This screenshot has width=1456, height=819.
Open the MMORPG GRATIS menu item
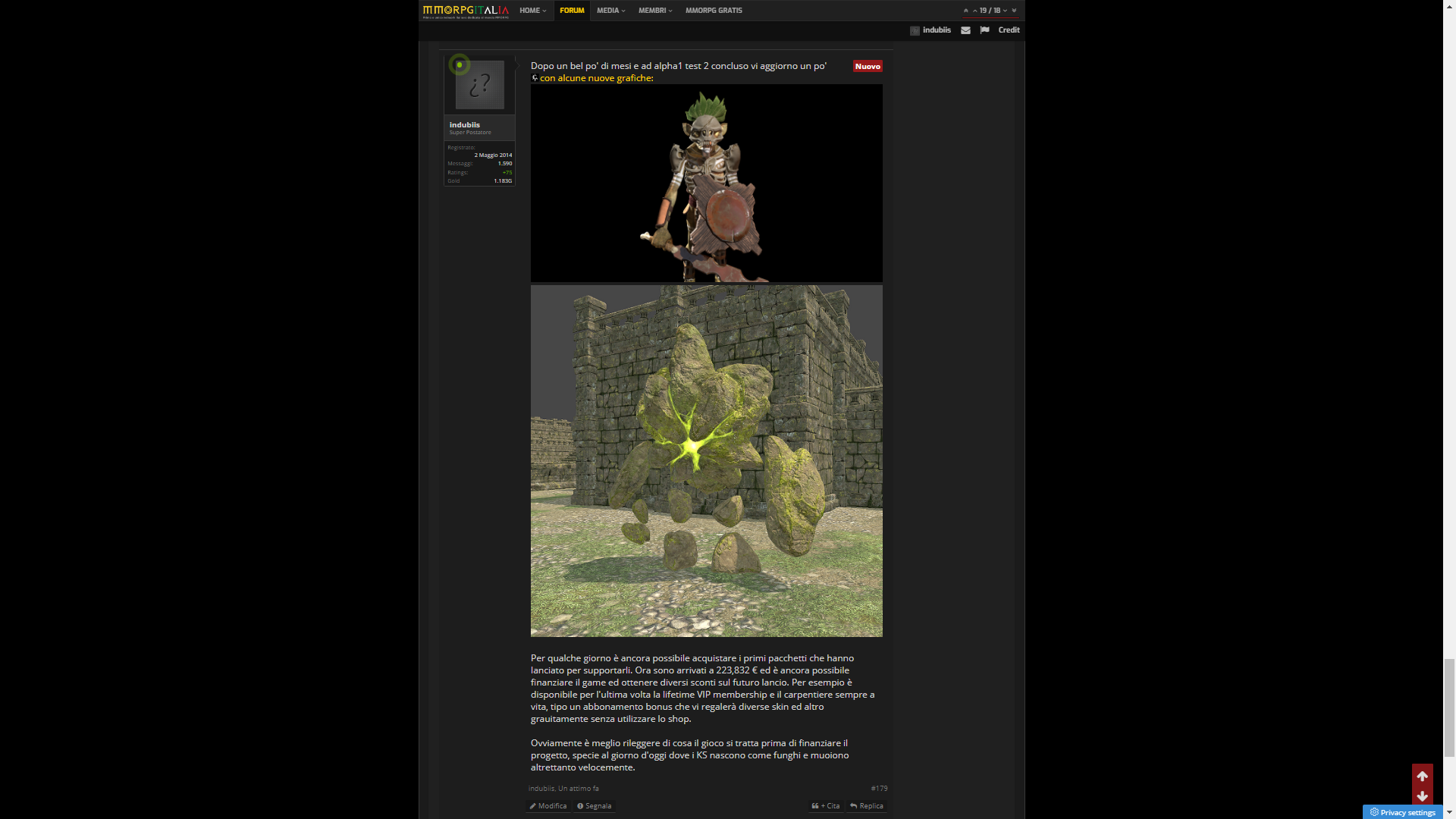714,11
